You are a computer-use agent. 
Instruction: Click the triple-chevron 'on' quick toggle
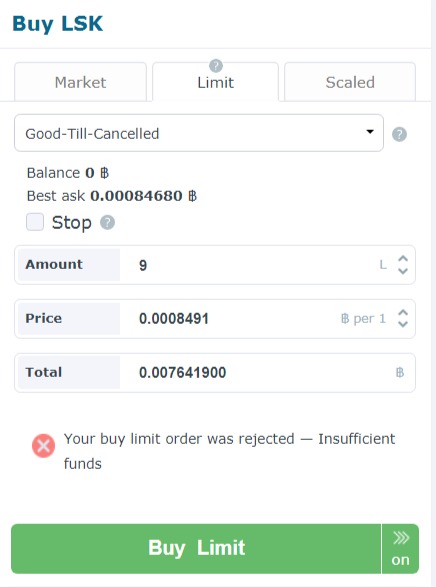click(400, 548)
